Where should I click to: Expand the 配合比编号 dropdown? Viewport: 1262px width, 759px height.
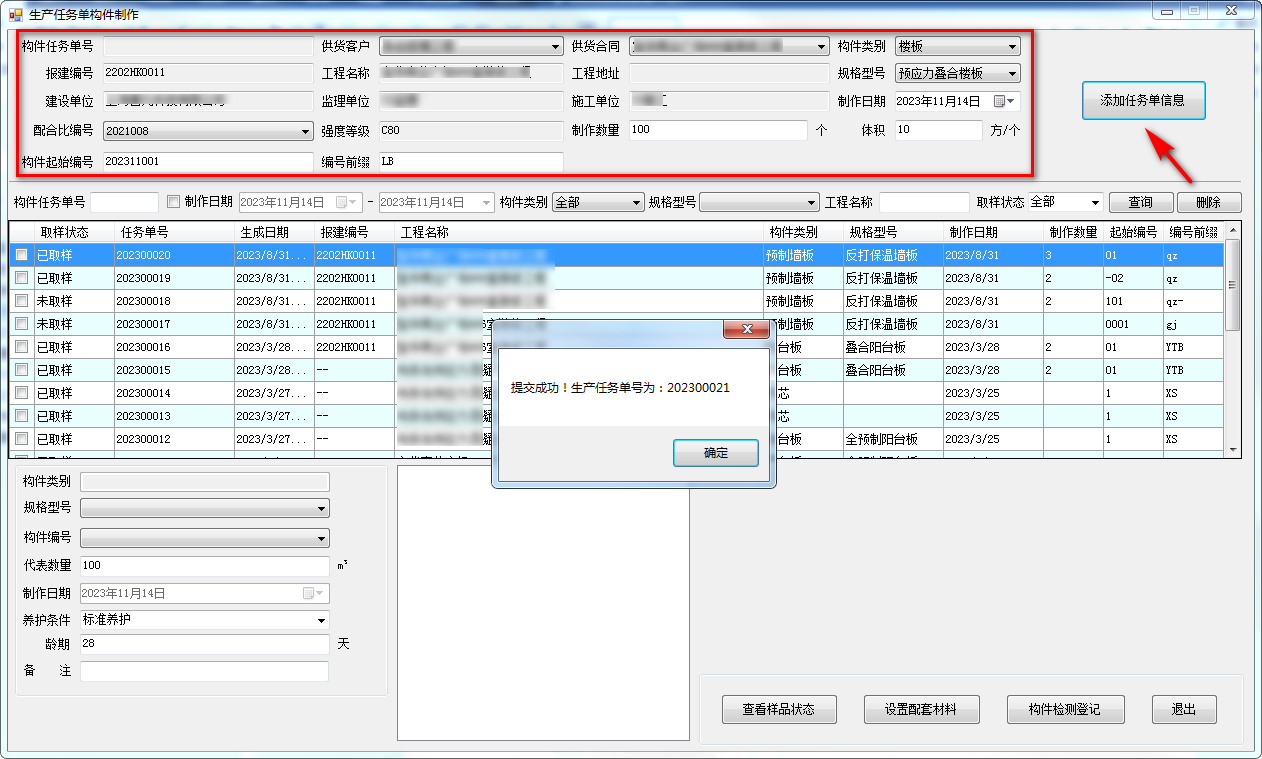pyautogui.click(x=305, y=131)
